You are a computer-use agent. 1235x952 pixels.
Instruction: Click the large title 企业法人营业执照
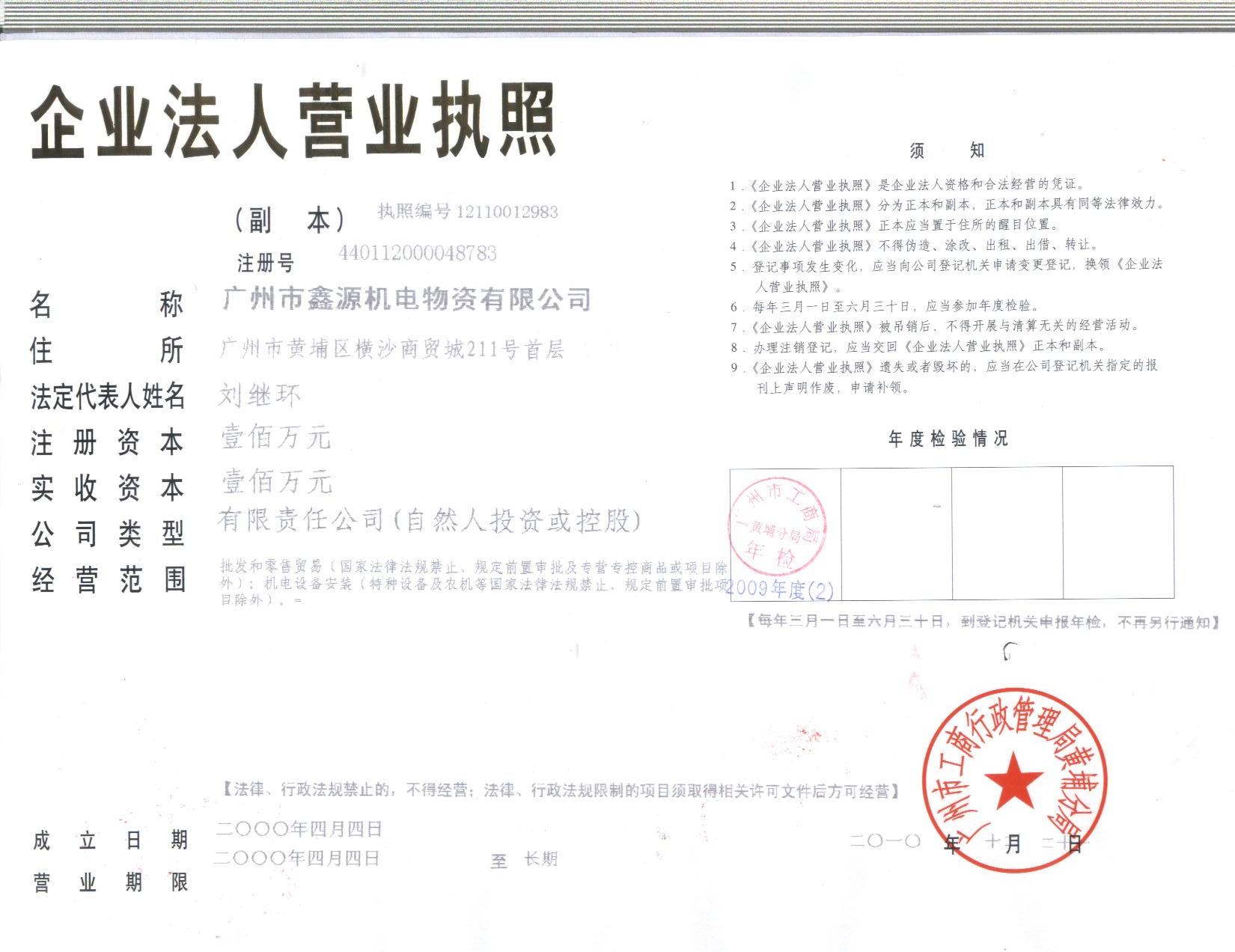294,121
